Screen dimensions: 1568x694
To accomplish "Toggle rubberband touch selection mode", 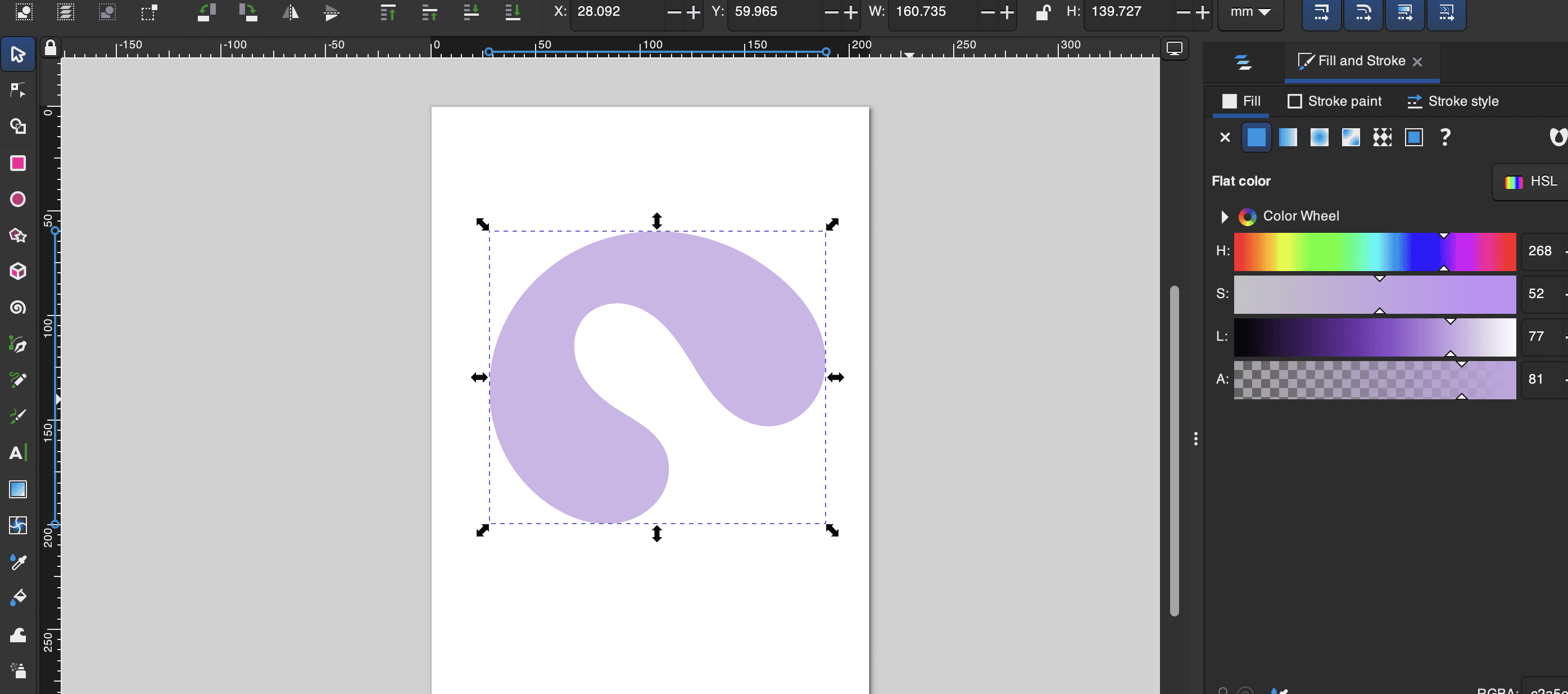I will point(148,12).
